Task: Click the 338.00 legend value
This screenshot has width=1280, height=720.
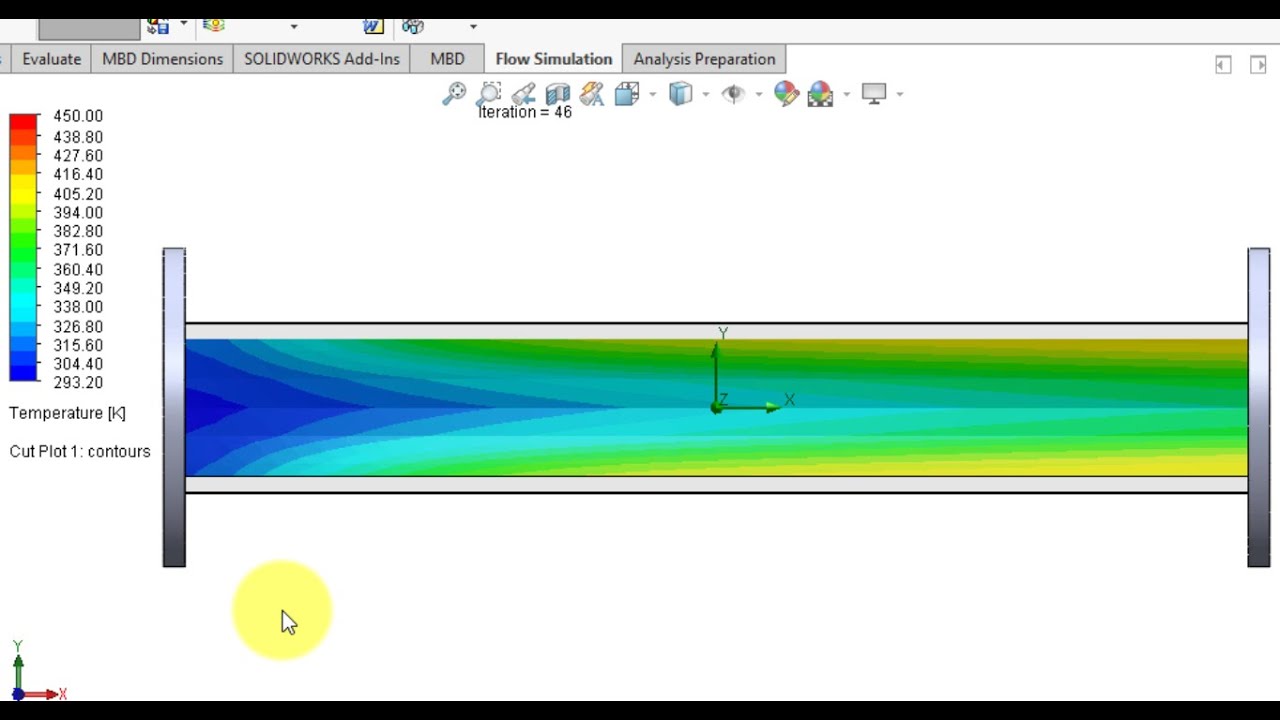Action: [78, 307]
